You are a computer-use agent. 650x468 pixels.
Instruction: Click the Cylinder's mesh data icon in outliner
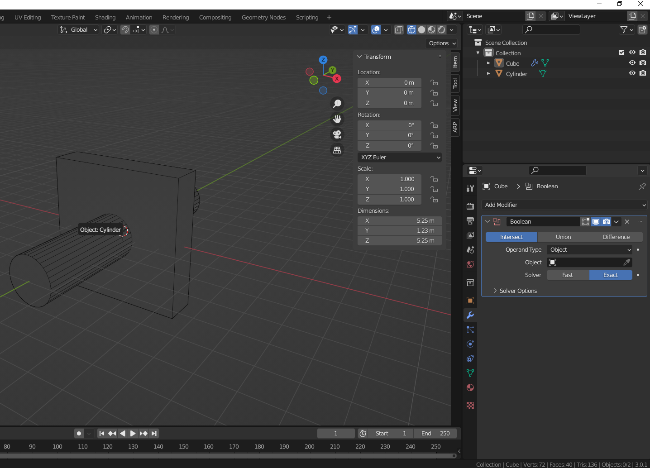click(x=543, y=74)
